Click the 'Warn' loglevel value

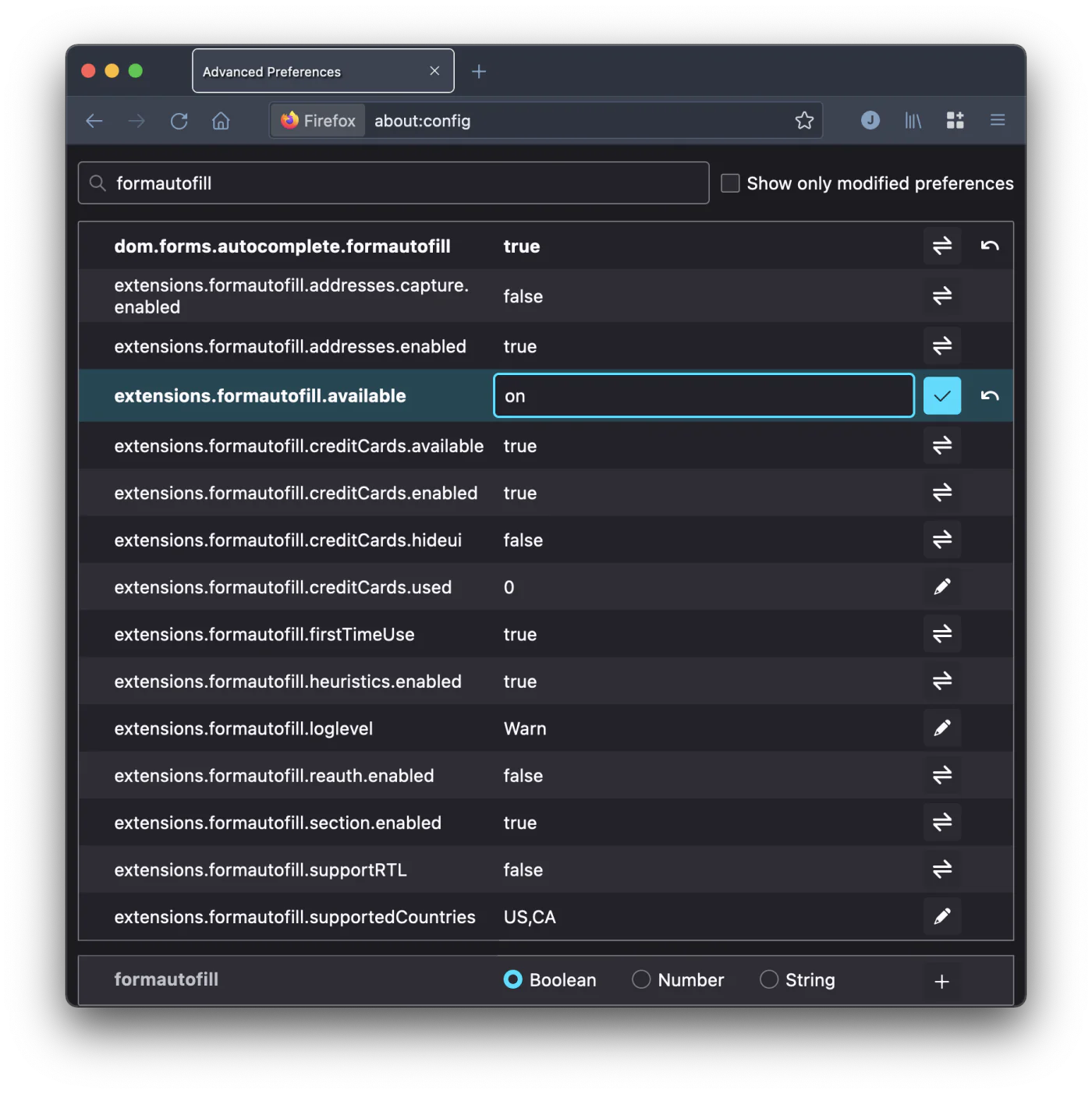[525, 728]
